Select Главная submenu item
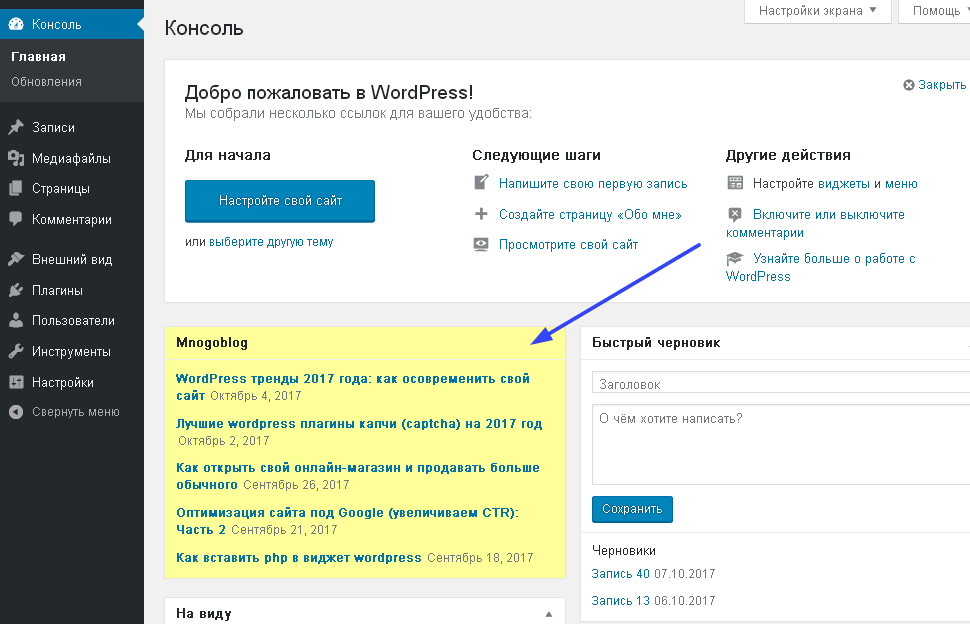 click(38, 56)
